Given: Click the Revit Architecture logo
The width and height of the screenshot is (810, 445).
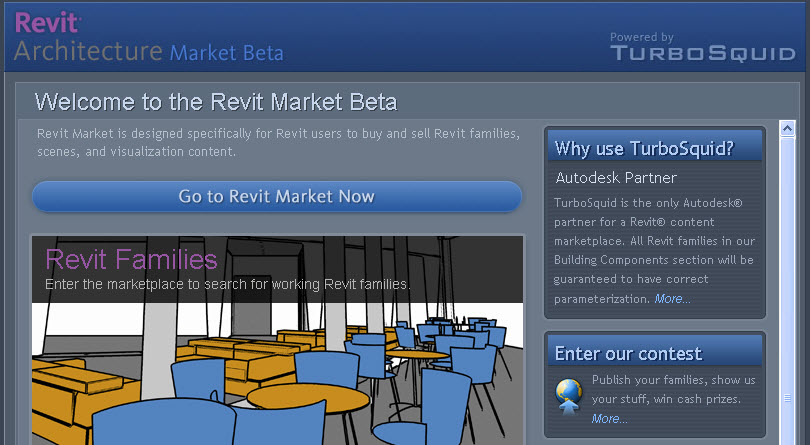Looking at the screenshot, I should (x=88, y=37).
